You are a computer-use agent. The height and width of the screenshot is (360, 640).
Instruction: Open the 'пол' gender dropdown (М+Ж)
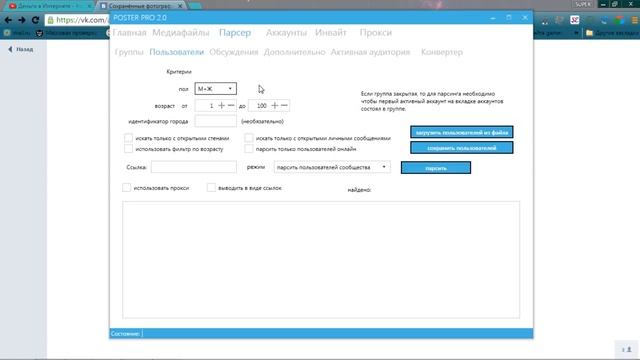click(216, 89)
